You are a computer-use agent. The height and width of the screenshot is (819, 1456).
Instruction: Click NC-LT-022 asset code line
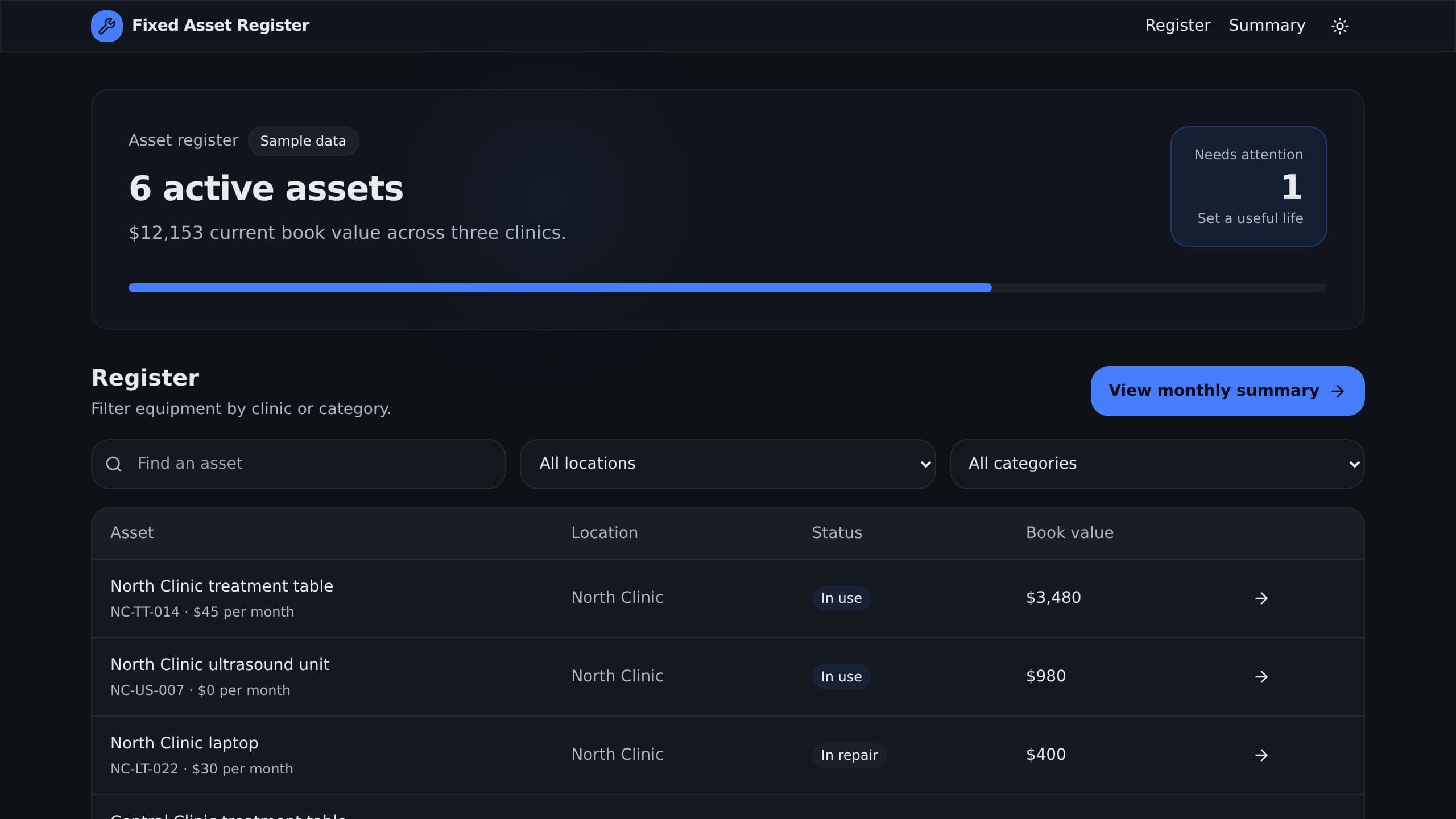coord(201,769)
